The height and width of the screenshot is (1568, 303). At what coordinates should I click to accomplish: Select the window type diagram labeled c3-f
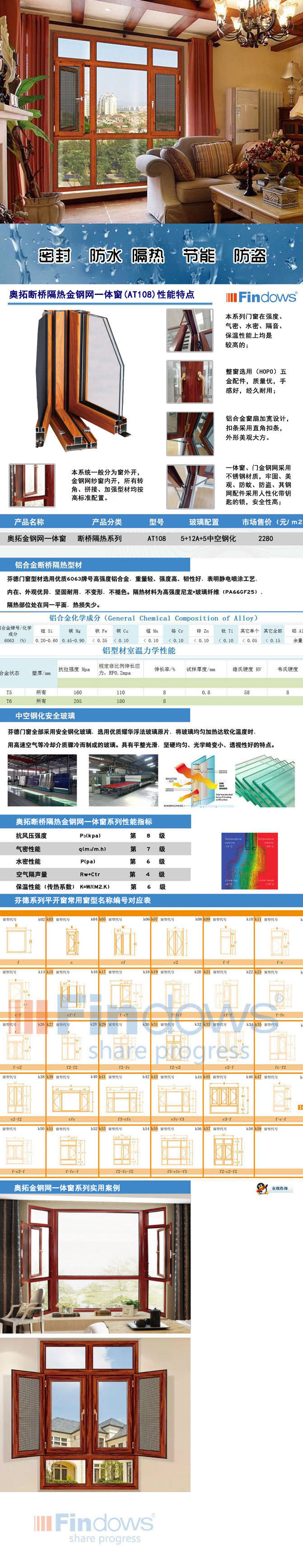[227, 1099]
